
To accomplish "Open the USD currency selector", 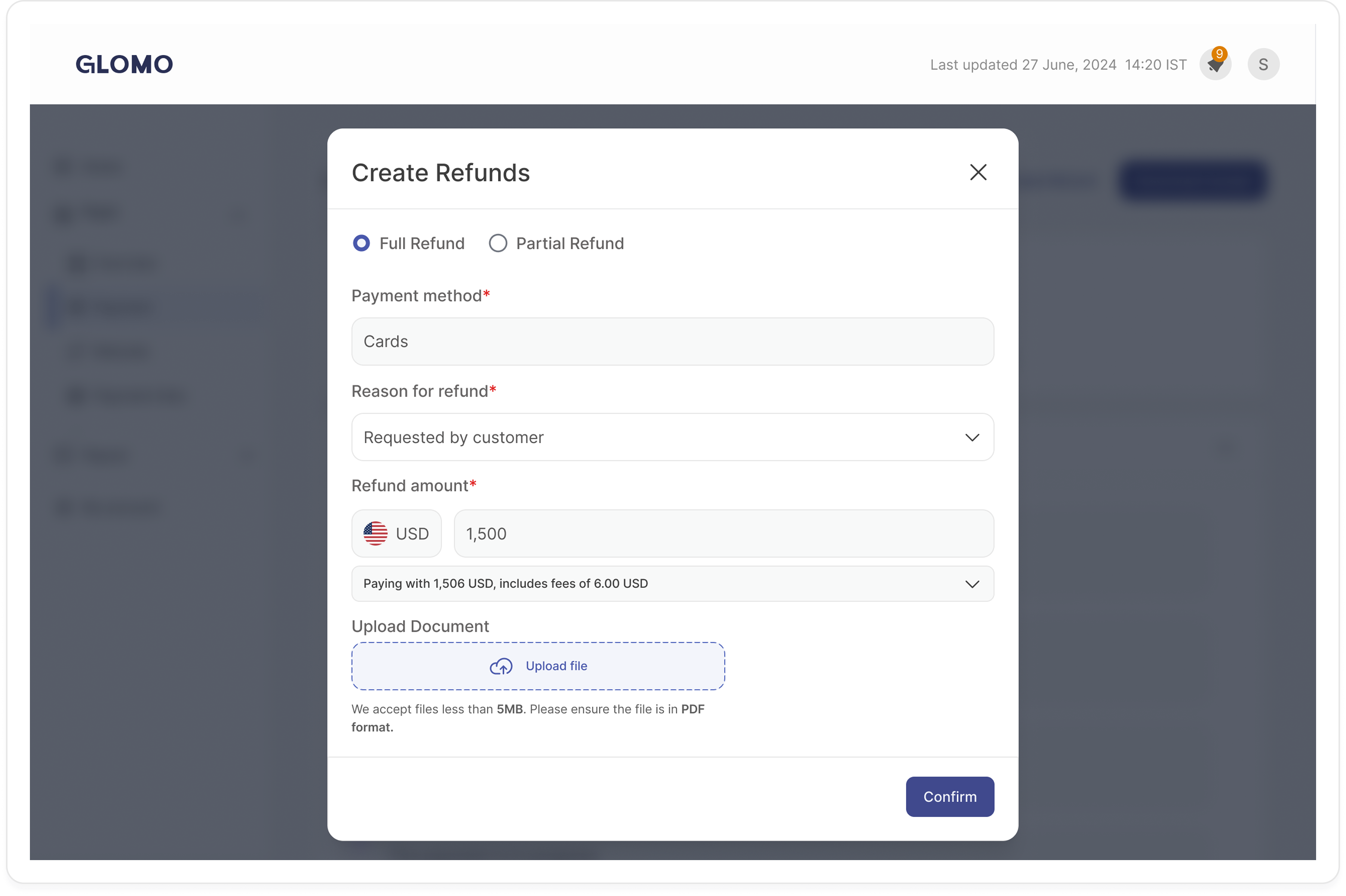I will tap(396, 533).
